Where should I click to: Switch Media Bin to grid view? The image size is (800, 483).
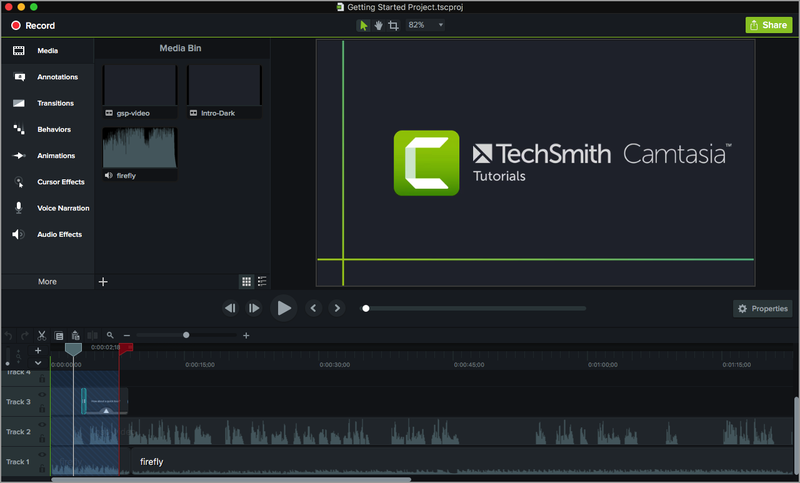coord(246,282)
